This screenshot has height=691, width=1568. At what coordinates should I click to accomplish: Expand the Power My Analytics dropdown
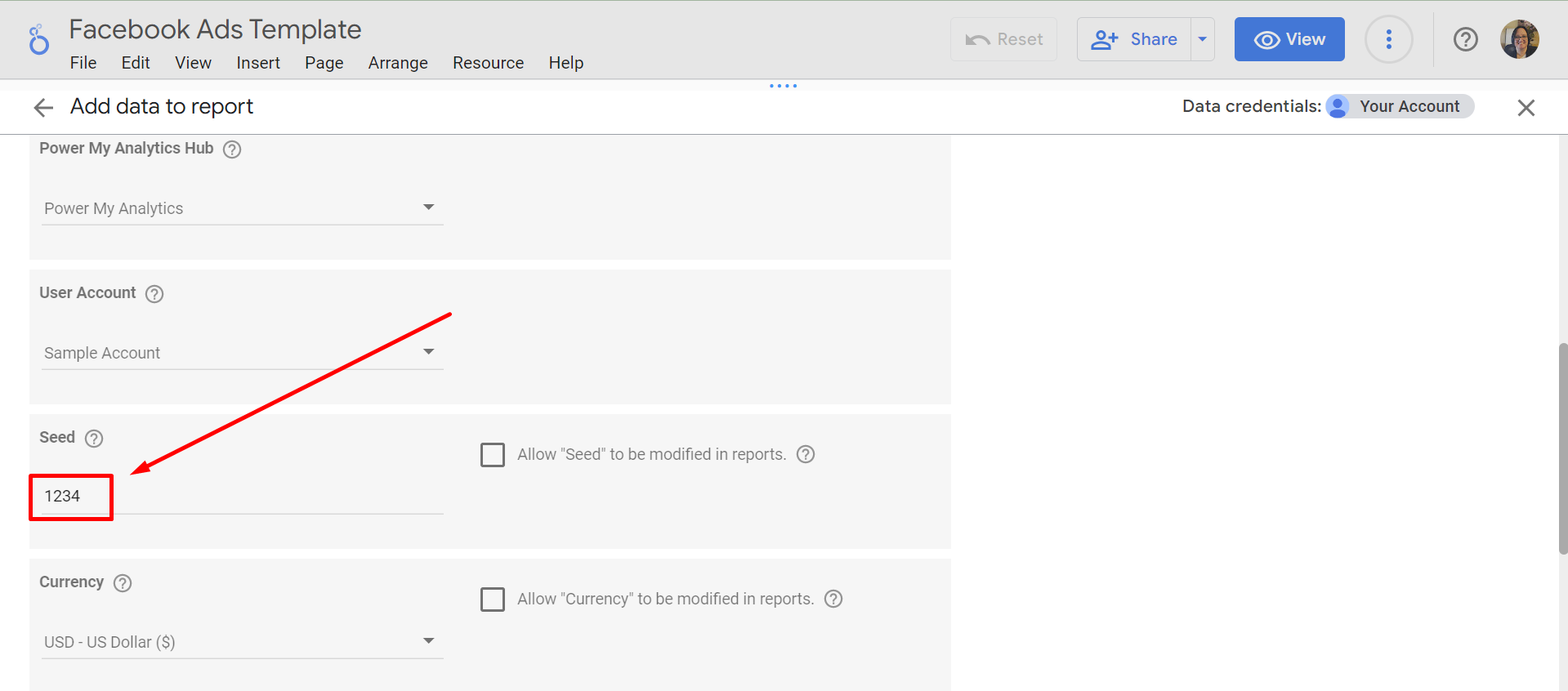[242, 208]
